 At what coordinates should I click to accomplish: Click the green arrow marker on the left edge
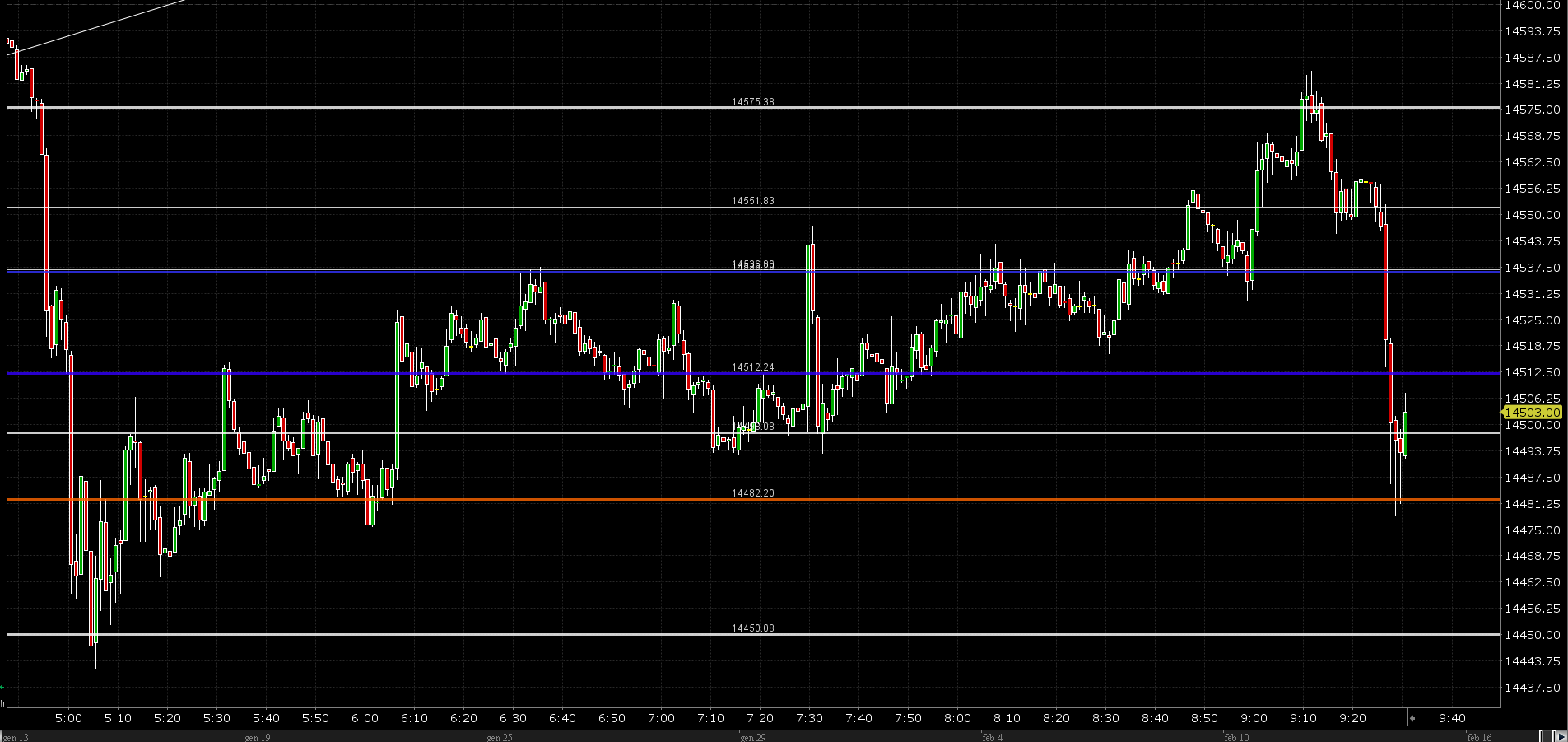tap(3, 687)
